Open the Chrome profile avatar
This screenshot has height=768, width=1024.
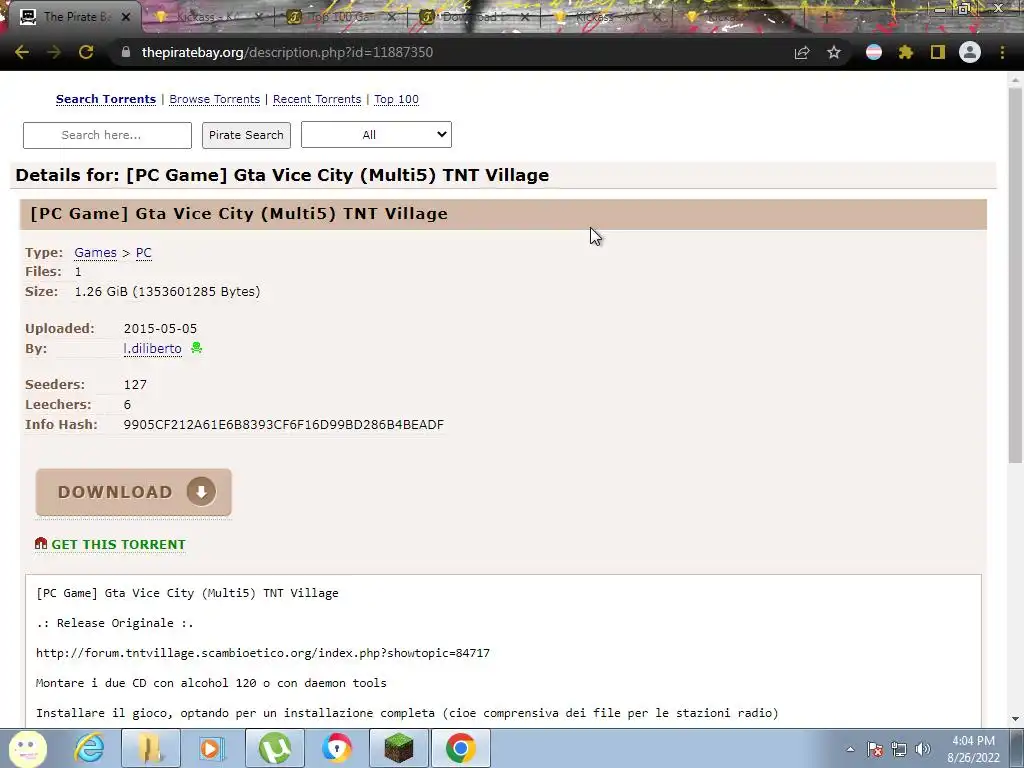[970, 52]
